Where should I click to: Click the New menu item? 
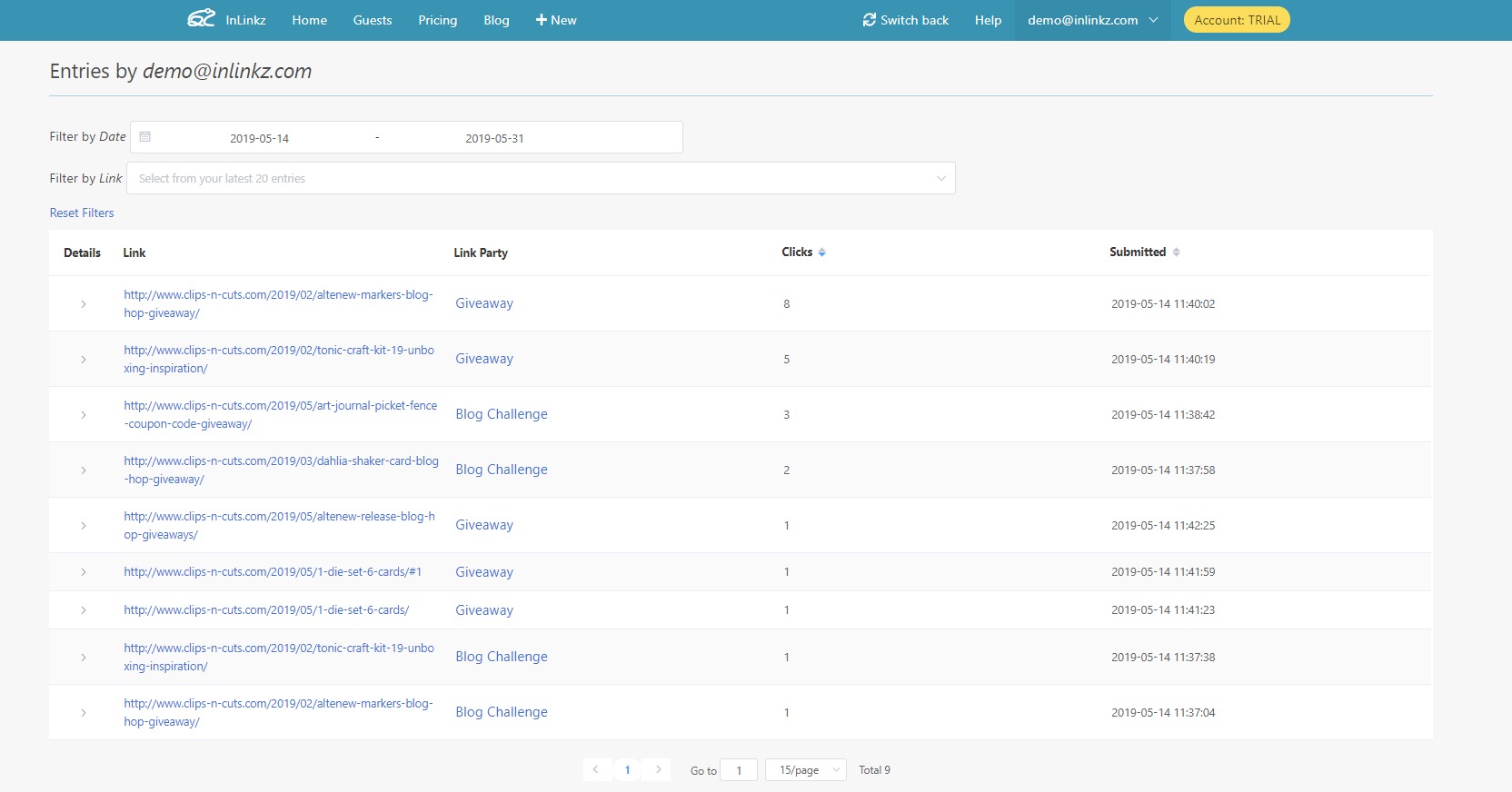point(556,20)
